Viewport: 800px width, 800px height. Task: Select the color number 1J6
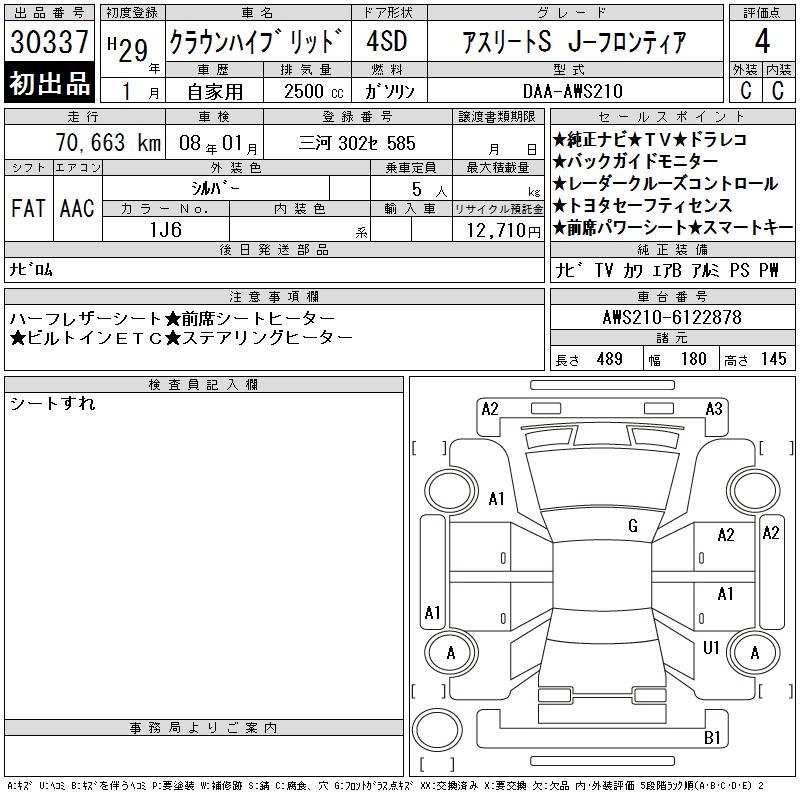[x=165, y=230]
